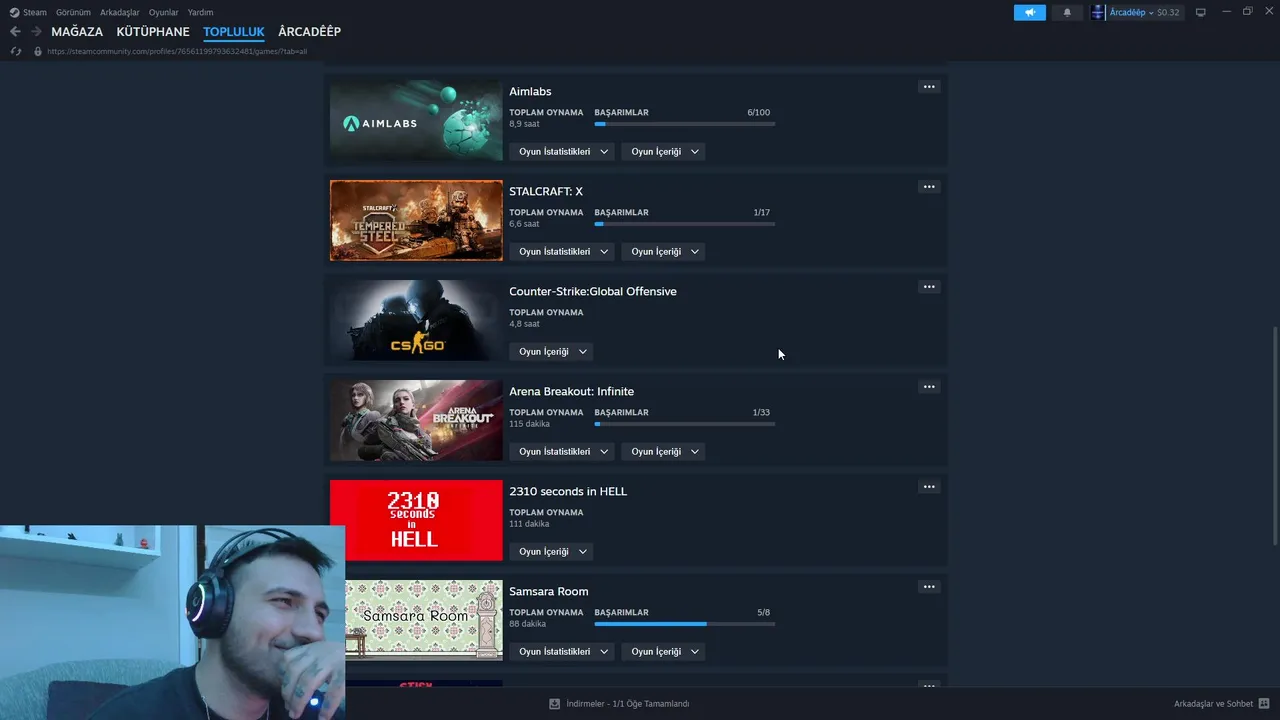Open the STALCRAFT: X title link

coord(546,191)
